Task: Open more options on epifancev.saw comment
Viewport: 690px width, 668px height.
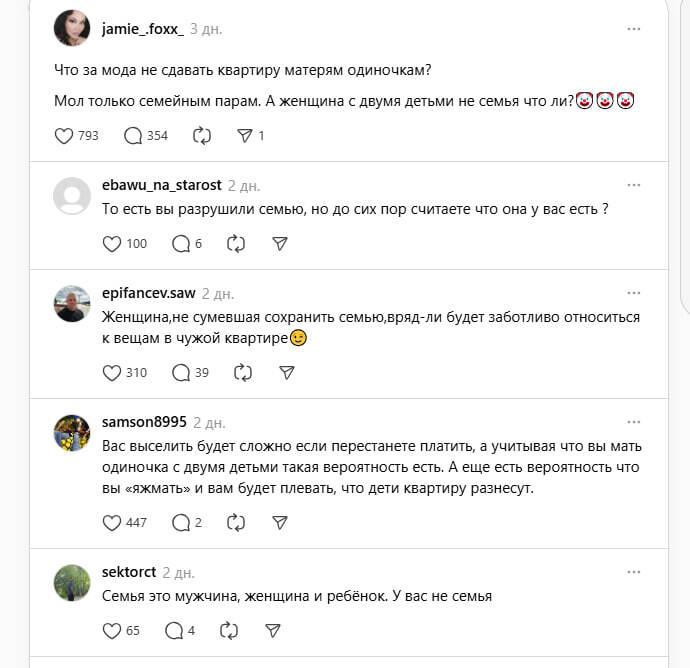Action: pyautogui.click(x=633, y=293)
